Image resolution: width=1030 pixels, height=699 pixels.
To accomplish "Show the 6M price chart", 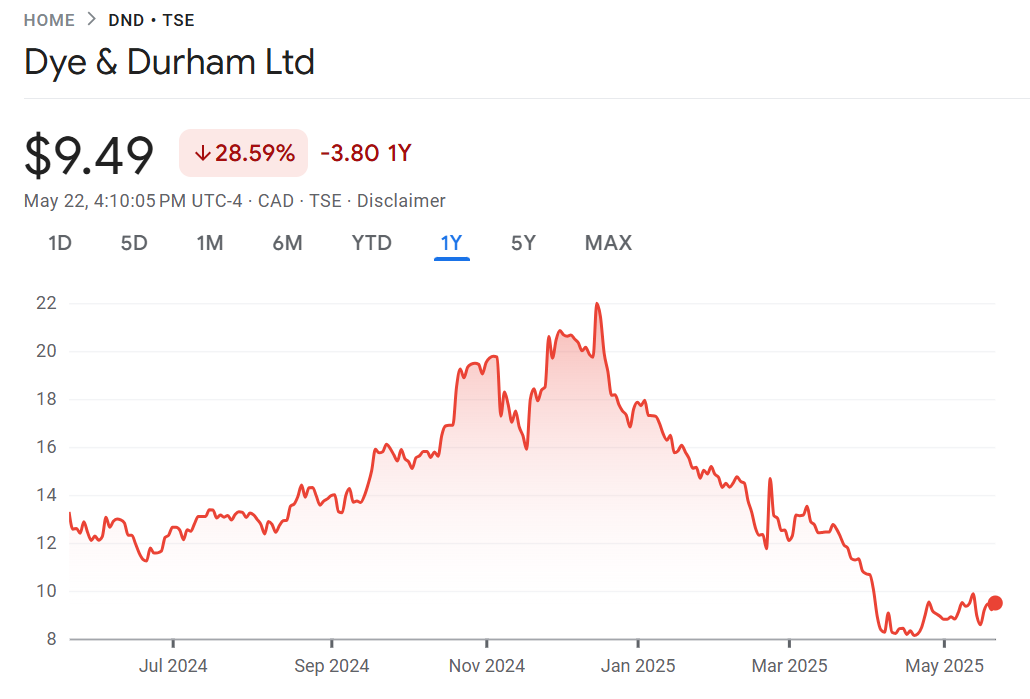I will point(287,243).
